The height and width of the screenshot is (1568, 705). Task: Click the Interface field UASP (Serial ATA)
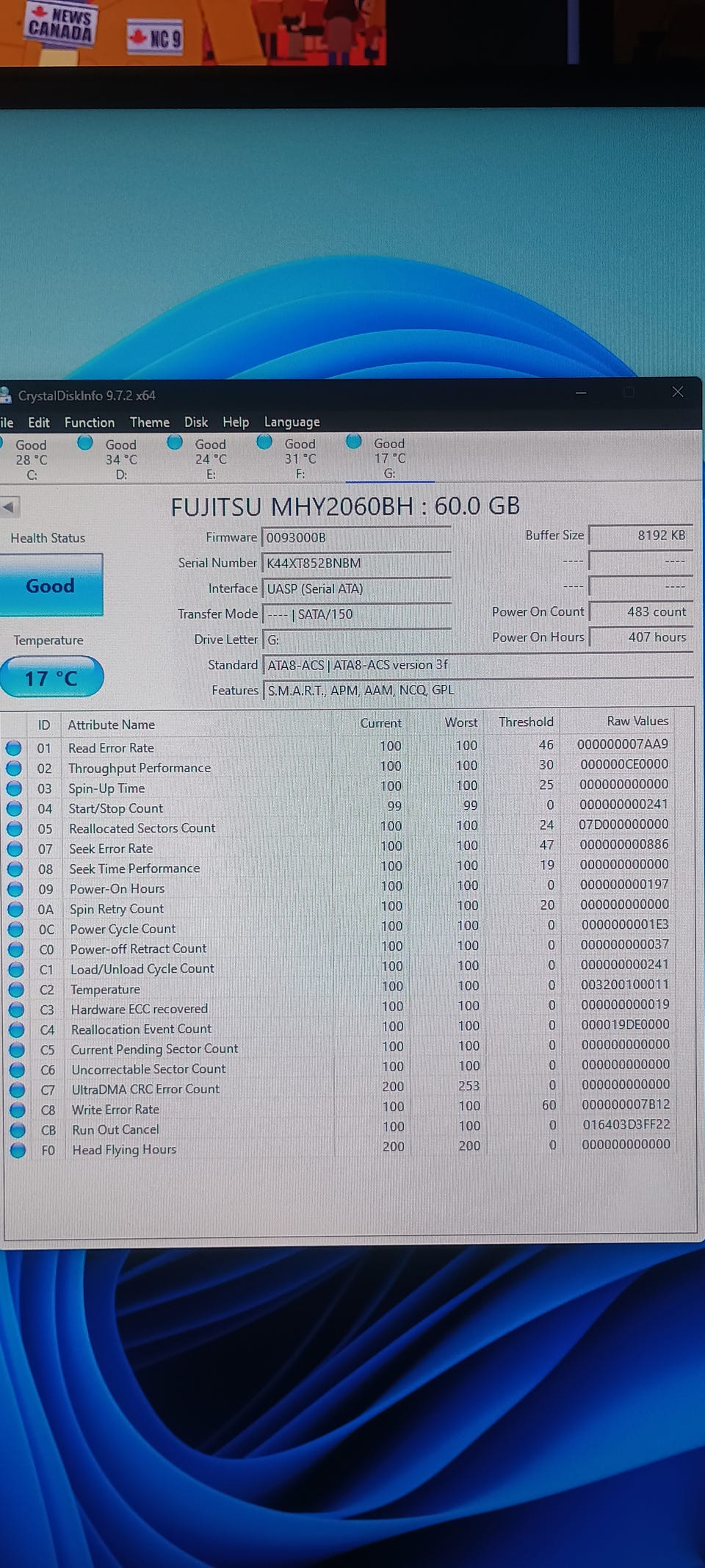[x=356, y=589]
